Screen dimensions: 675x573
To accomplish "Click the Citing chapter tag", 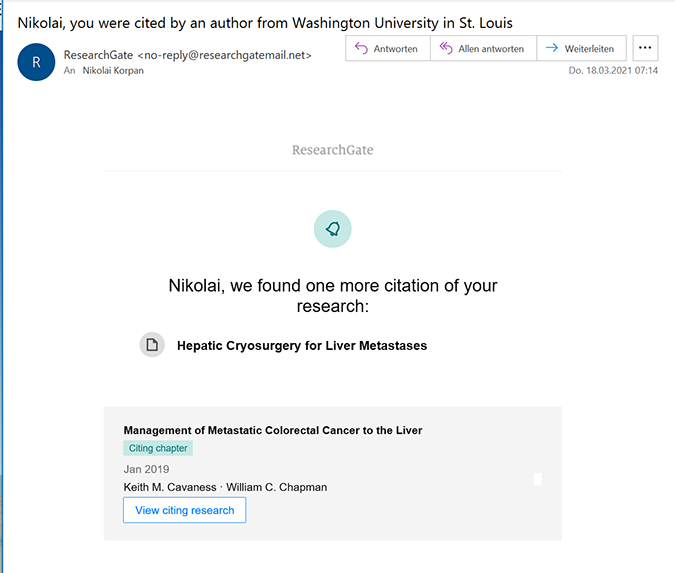I will 157,448.
